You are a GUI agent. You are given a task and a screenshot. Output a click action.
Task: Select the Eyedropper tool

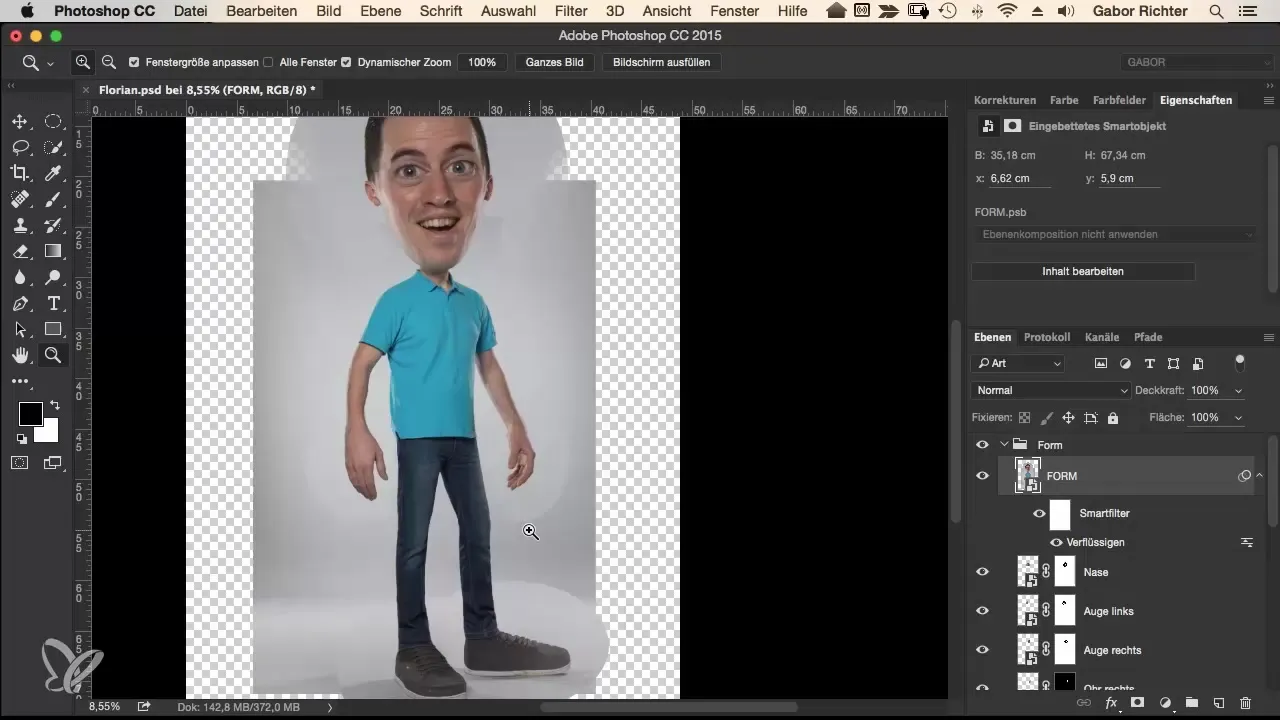(53, 173)
